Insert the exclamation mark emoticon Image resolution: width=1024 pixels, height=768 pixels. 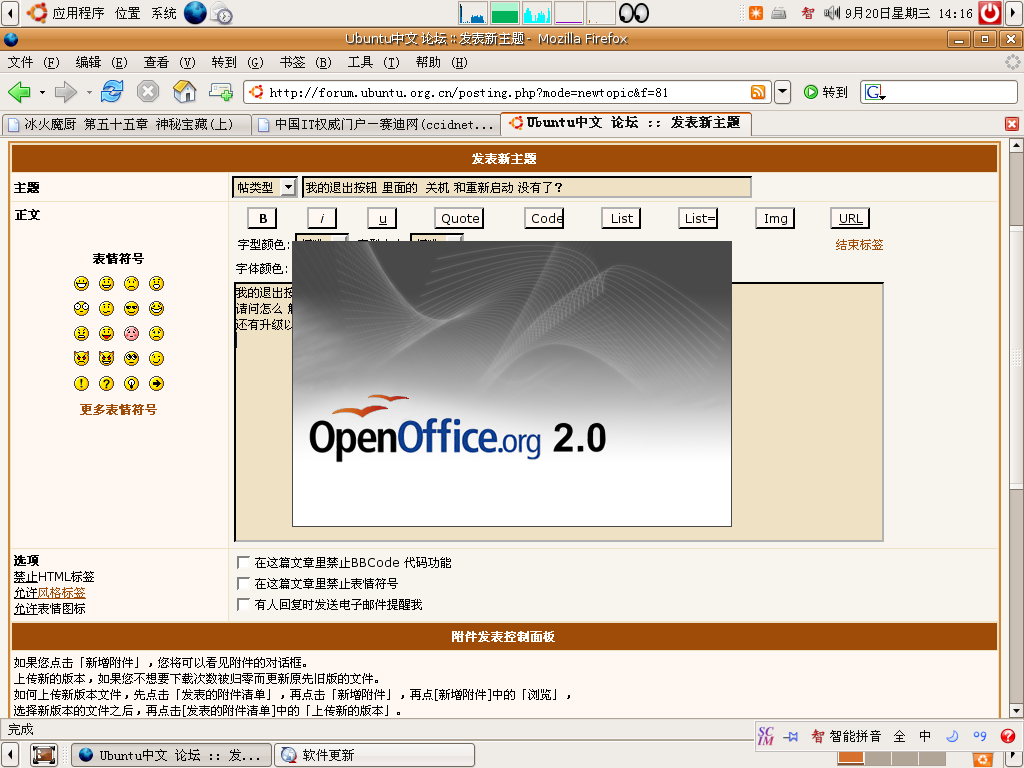[x=81, y=383]
